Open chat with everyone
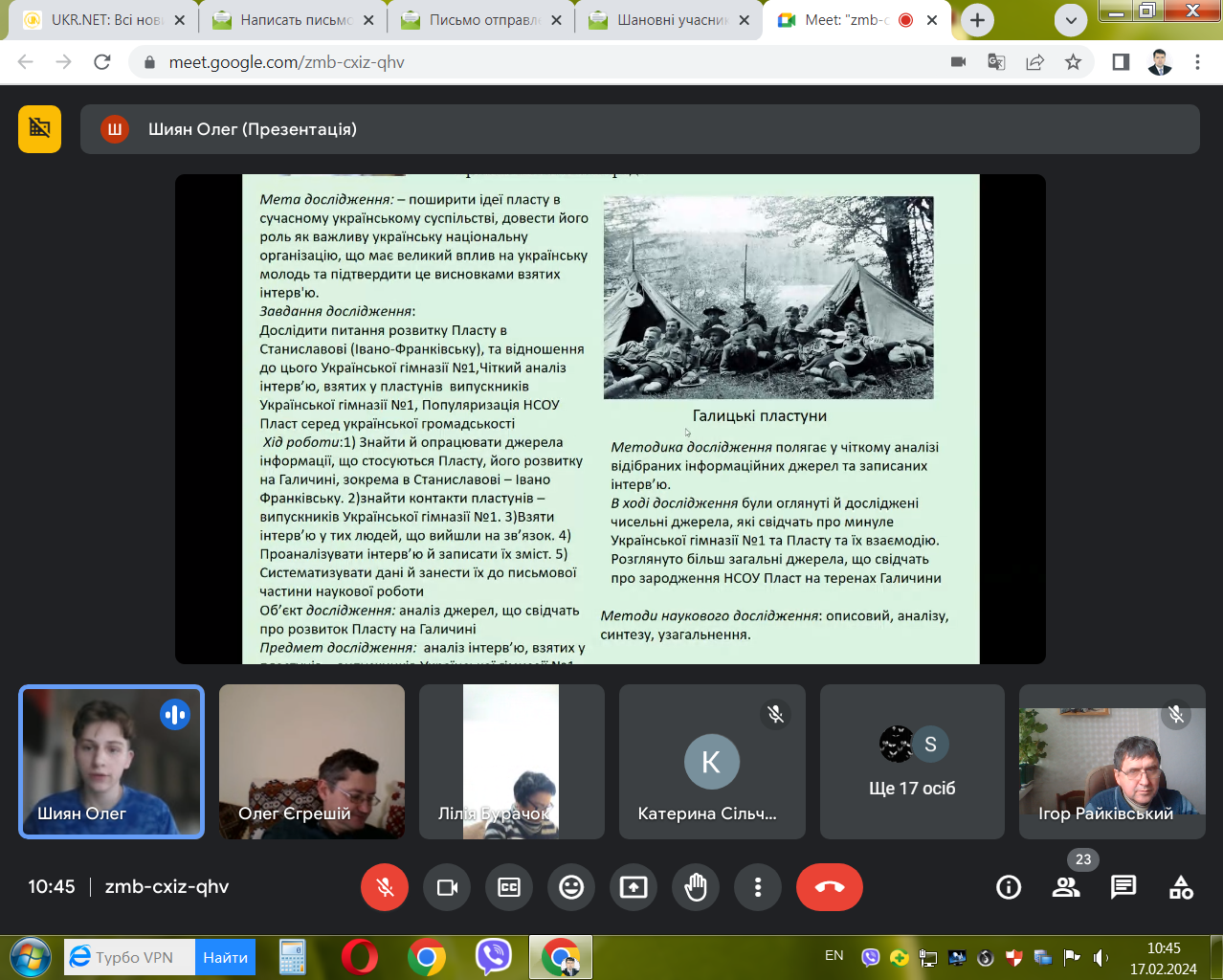The width and height of the screenshot is (1223, 980). [x=1123, y=887]
